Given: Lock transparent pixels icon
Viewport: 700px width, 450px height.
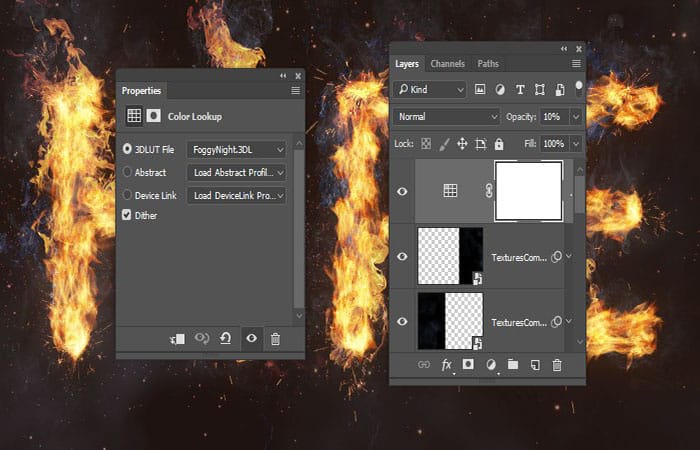Looking at the screenshot, I should [x=426, y=144].
